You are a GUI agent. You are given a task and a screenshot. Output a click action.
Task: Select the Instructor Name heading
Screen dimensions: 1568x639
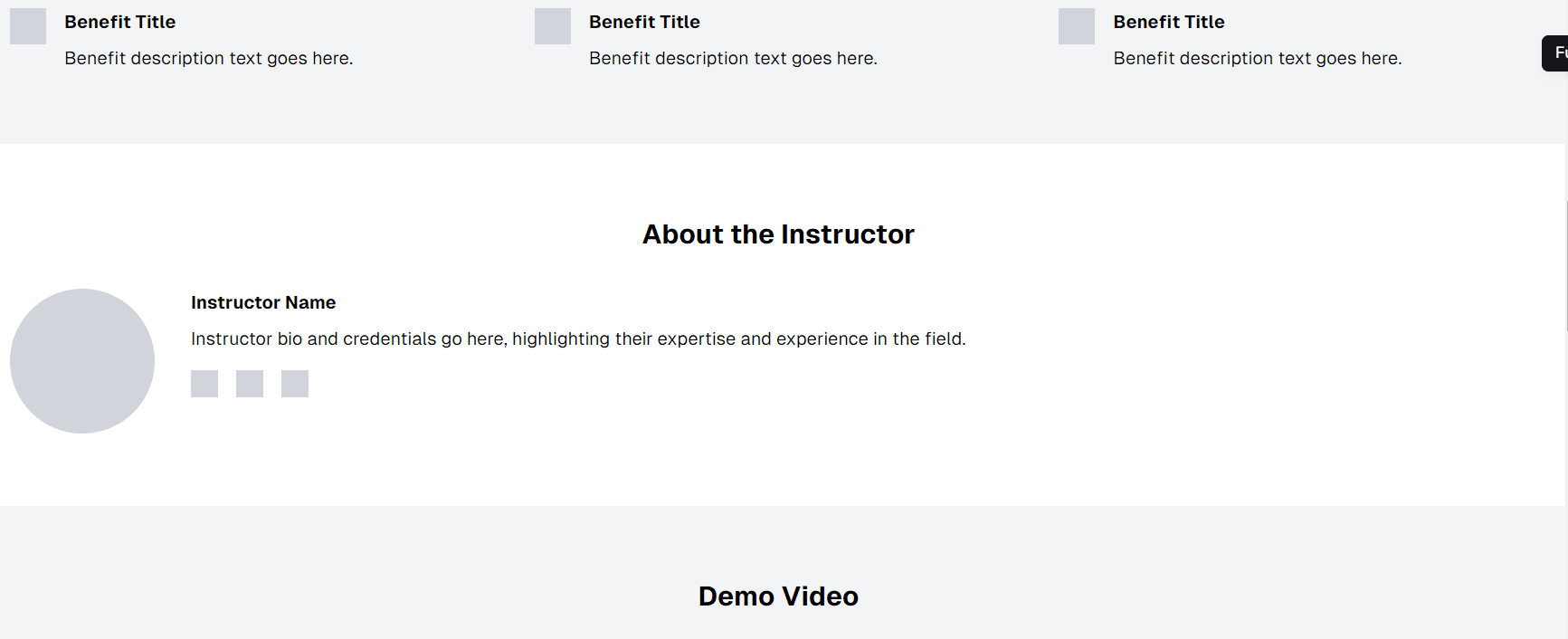coord(263,302)
